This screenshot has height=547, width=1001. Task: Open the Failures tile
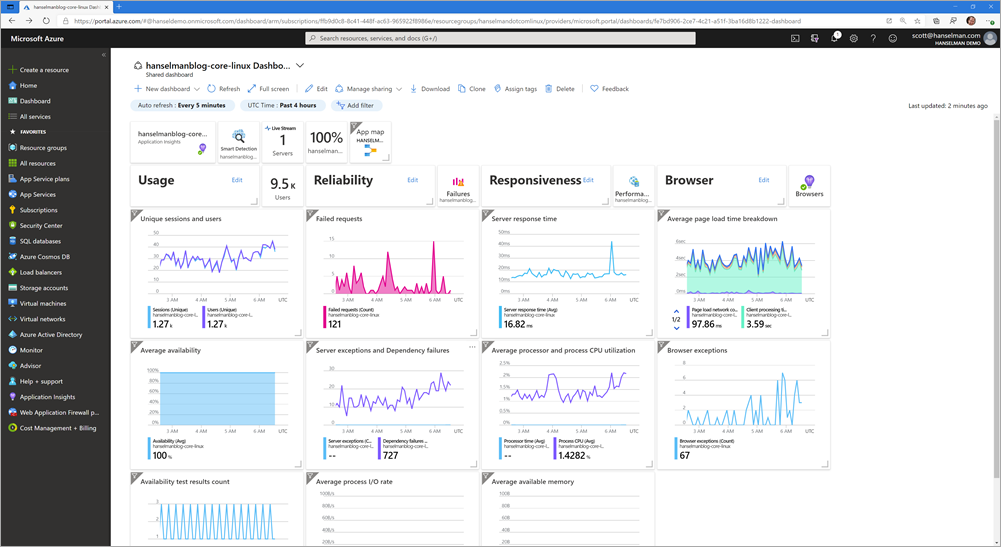pos(458,183)
